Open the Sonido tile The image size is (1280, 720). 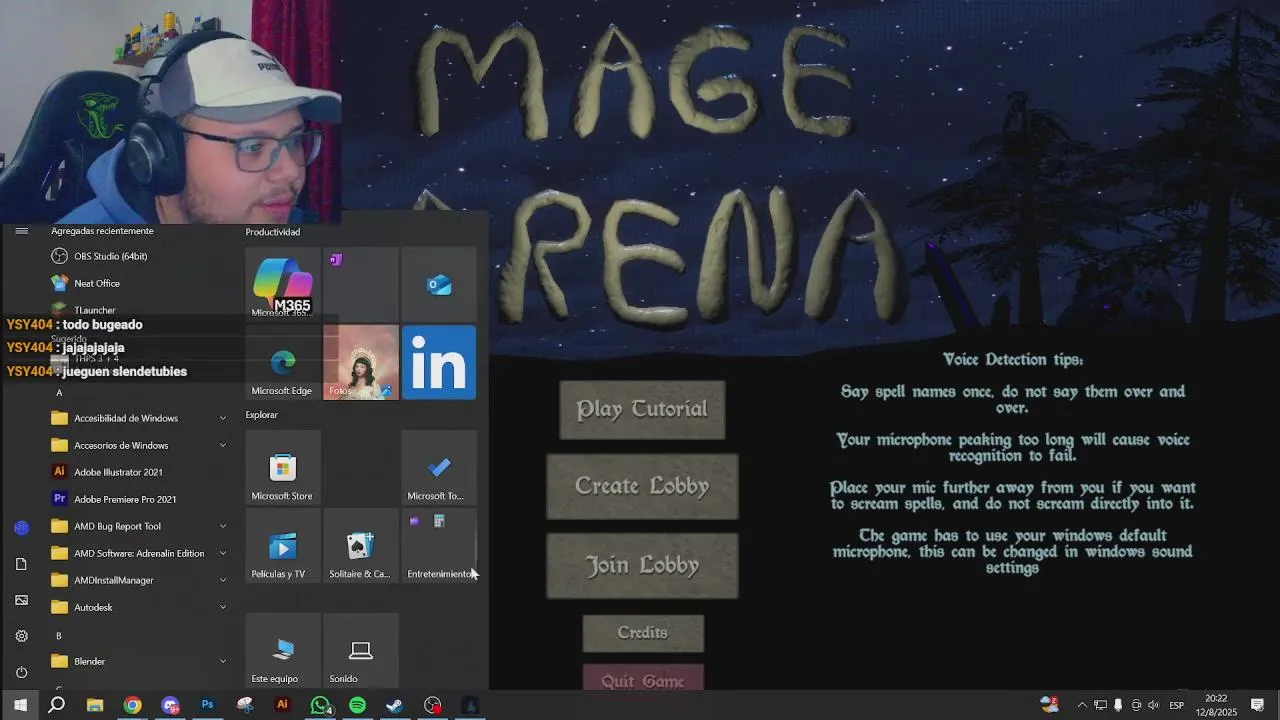pos(361,651)
